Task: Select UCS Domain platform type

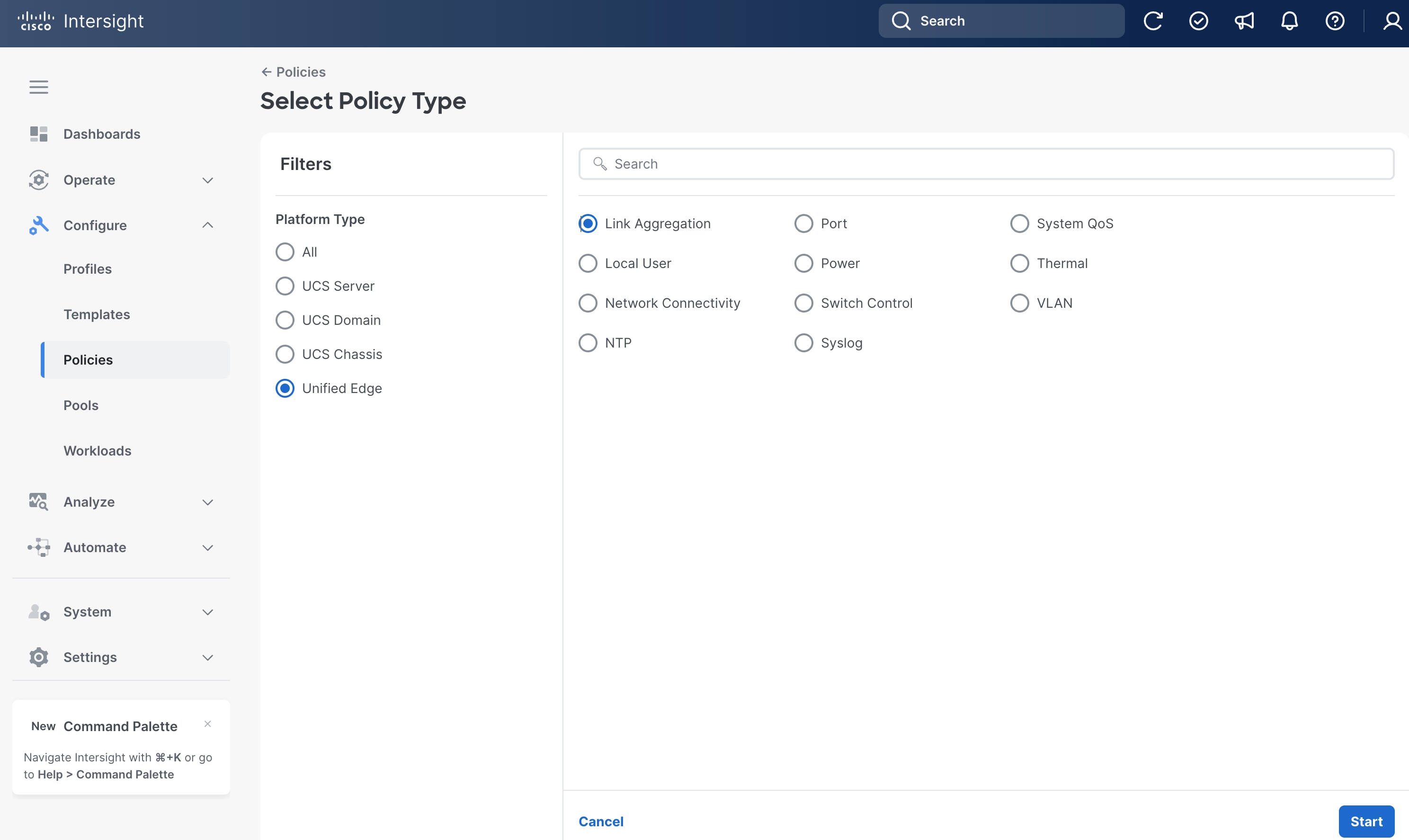Action: 285,320
